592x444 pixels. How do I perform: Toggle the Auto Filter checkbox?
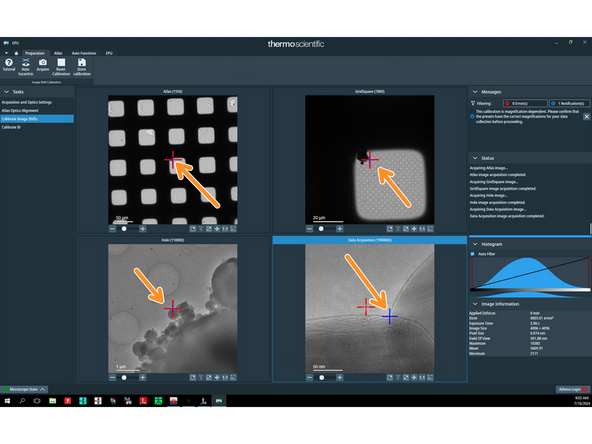(x=472, y=254)
